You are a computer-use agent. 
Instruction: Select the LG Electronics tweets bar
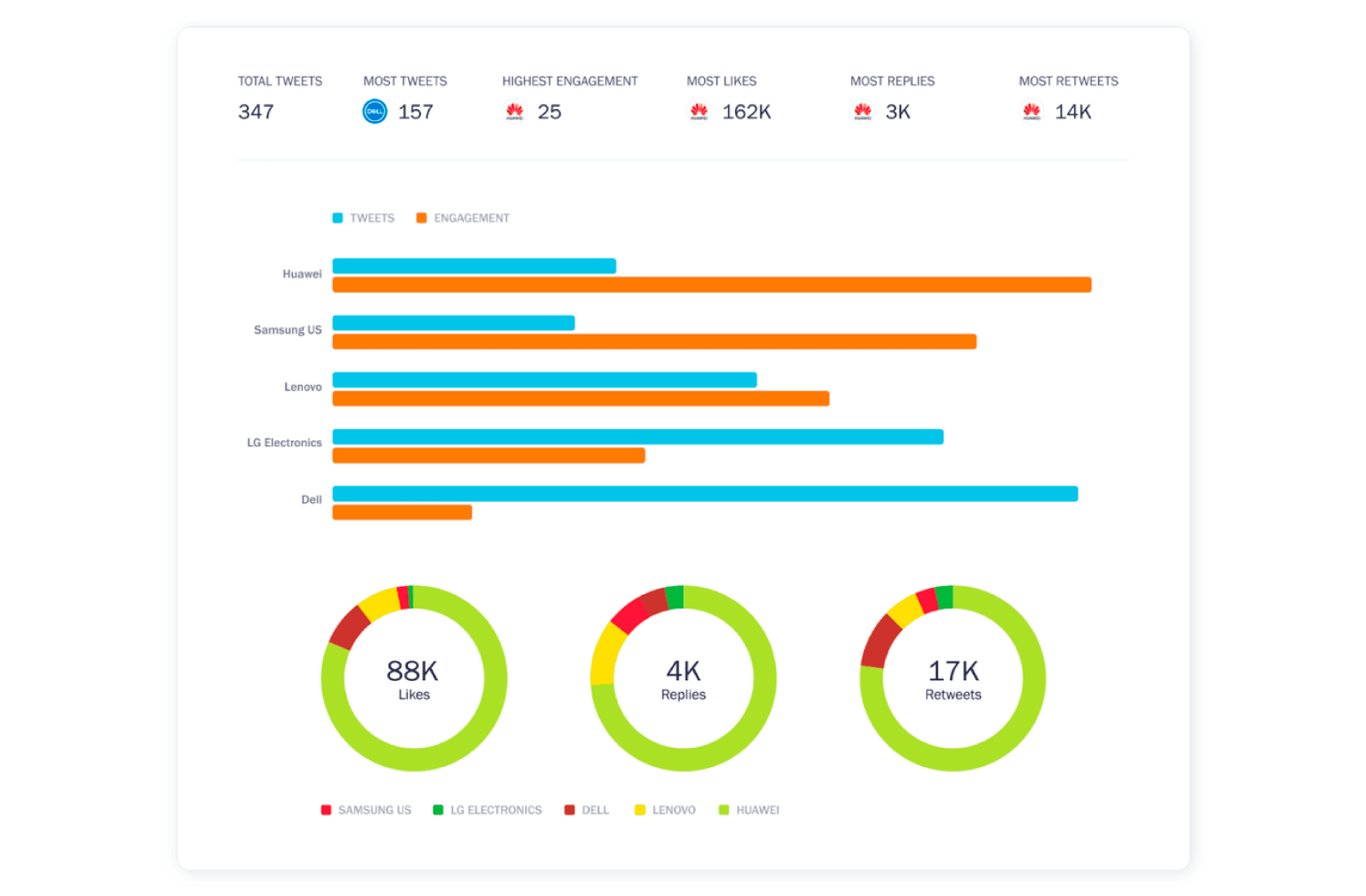[638, 437]
